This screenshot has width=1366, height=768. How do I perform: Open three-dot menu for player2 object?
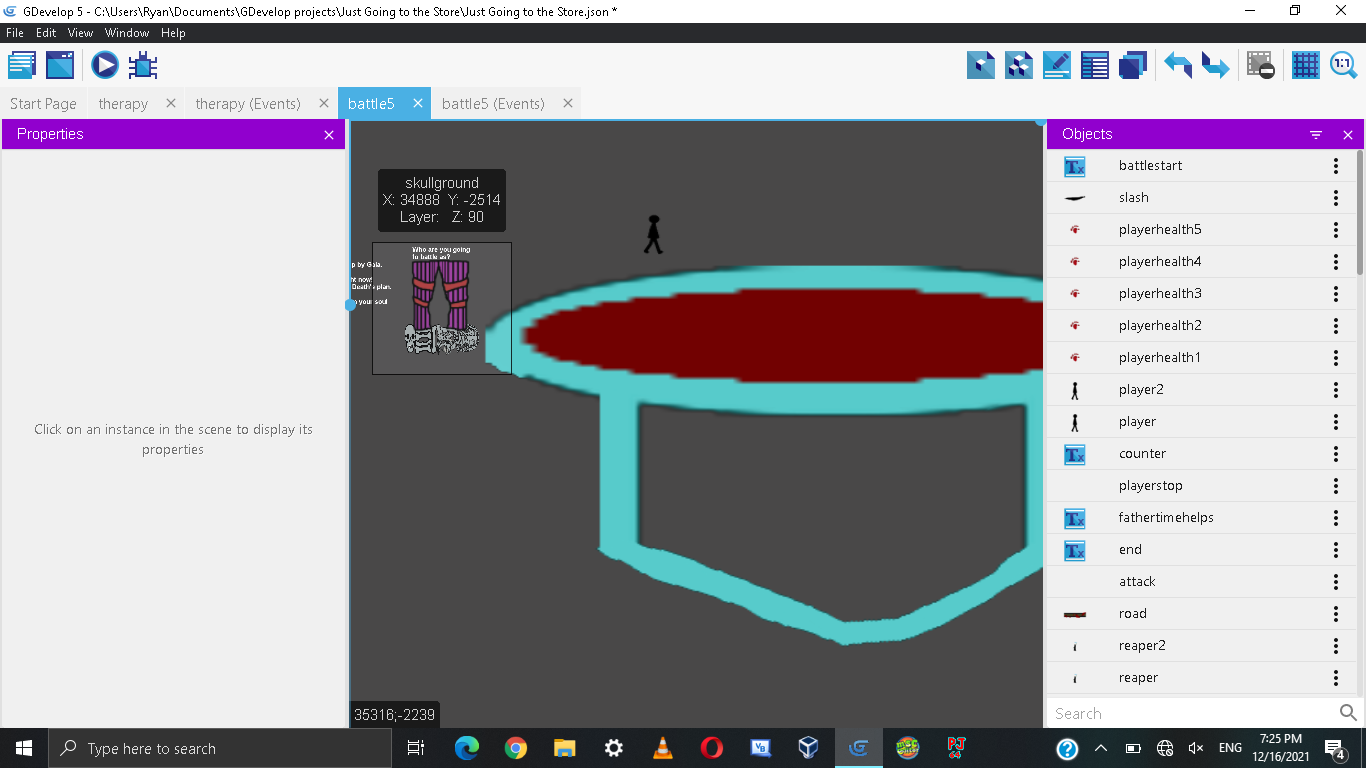(x=1336, y=390)
